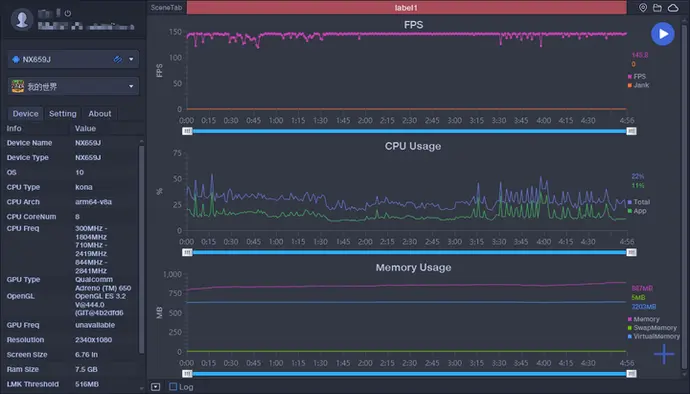Toggle the Log checkbox
Screen dimensions: 690x394
[x=173, y=387]
